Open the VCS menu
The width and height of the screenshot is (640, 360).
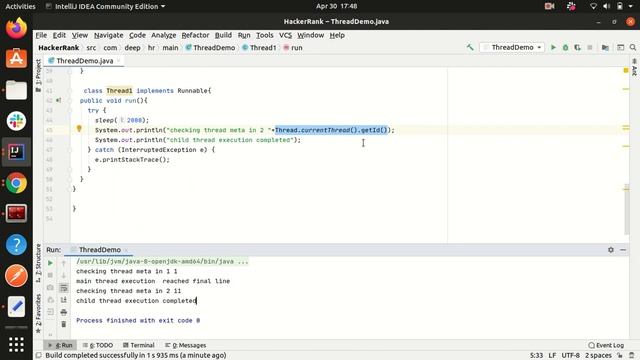[285, 35]
